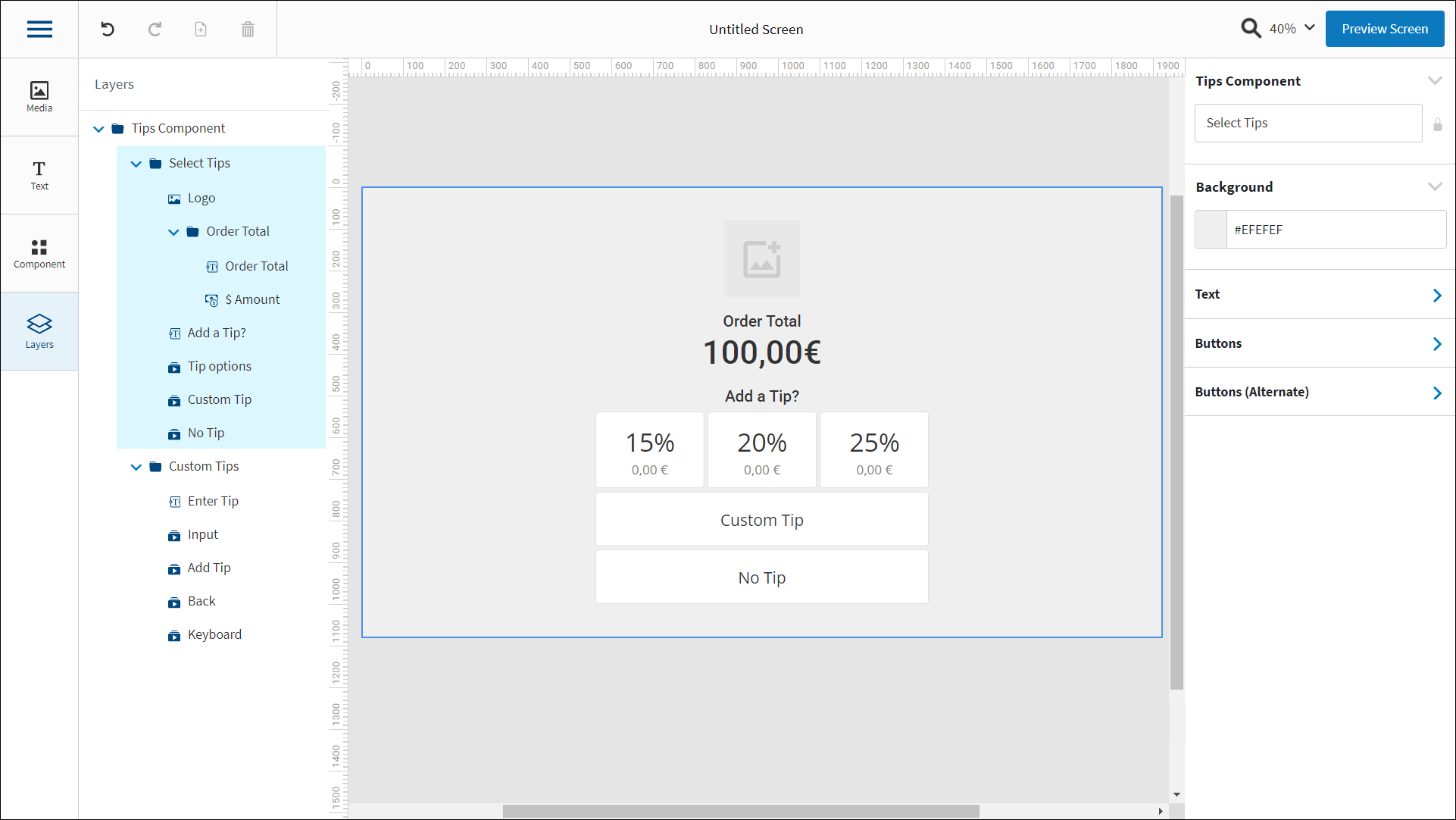The image size is (1456, 820).
Task: Select the Keyboard layer in tree
Action: click(x=214, y=635)
